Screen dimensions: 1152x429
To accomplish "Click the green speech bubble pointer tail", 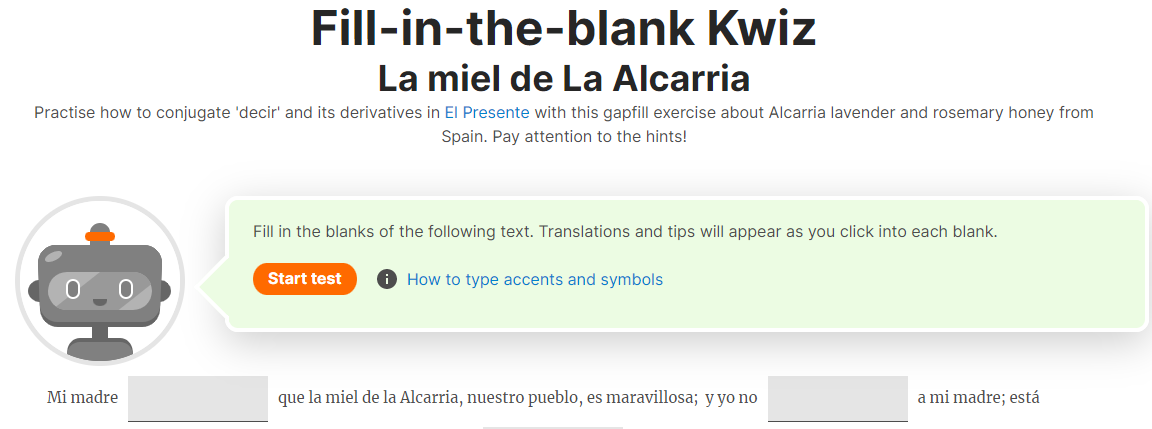I will pyautogui.click(x=214, y=282).
